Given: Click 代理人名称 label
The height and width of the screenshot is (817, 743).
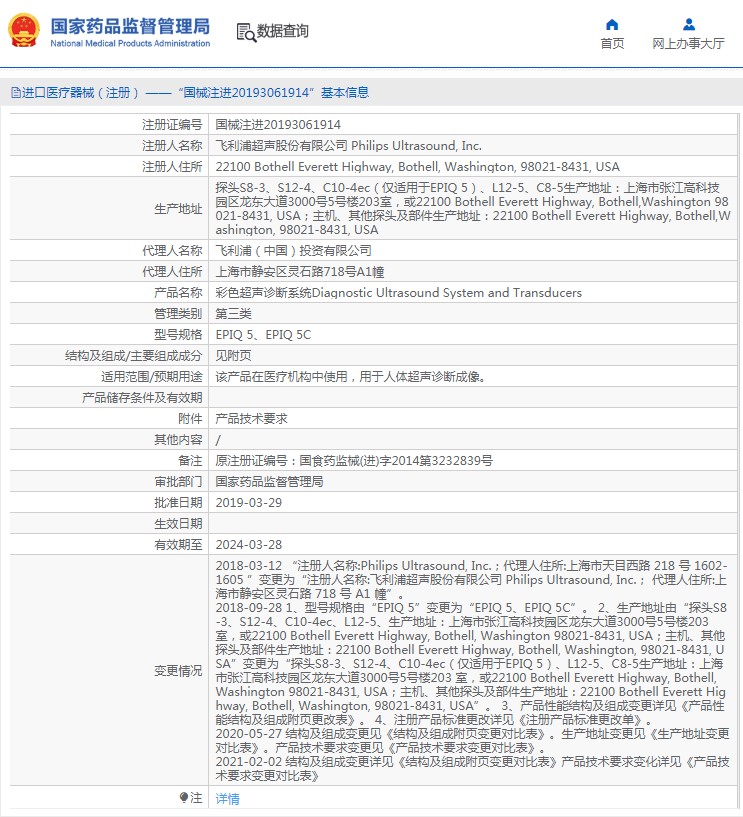Looking at the screenshot, I should [172, 251].
